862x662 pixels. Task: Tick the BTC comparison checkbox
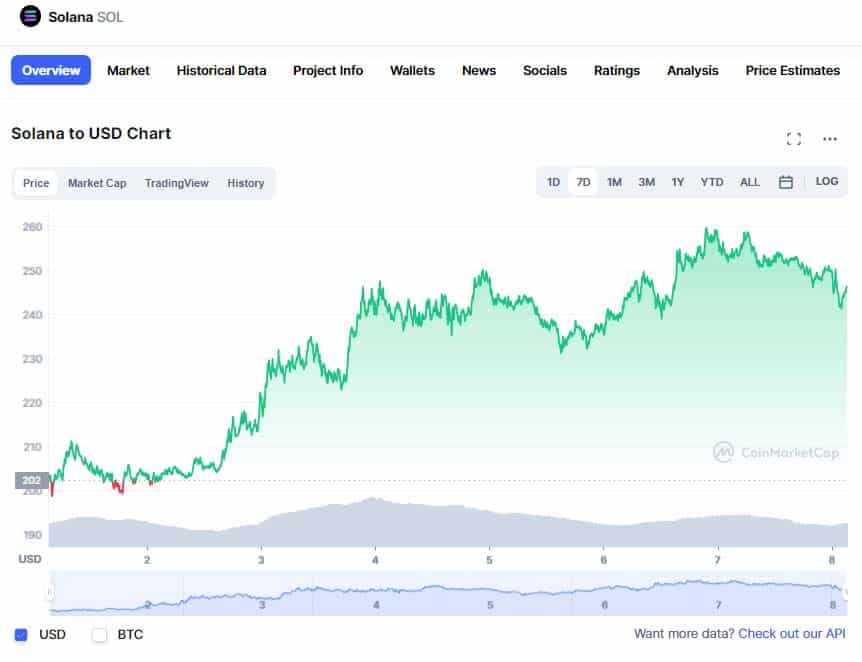(x=99, y=634)
